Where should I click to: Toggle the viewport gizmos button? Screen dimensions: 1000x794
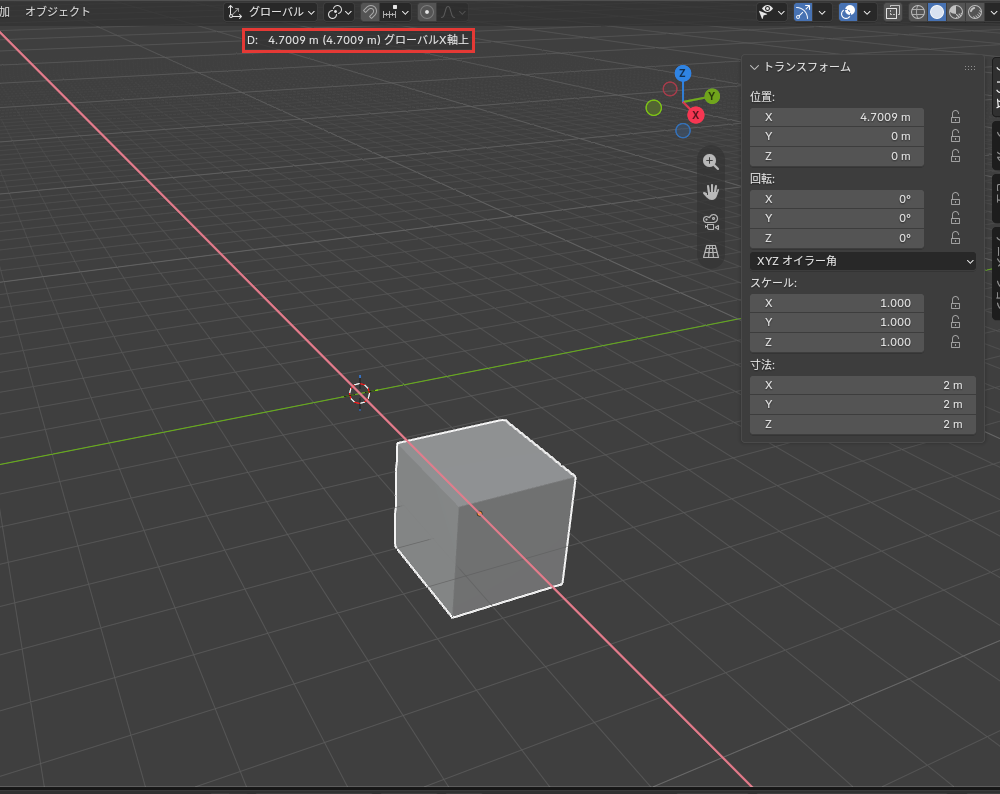[803, 12]
